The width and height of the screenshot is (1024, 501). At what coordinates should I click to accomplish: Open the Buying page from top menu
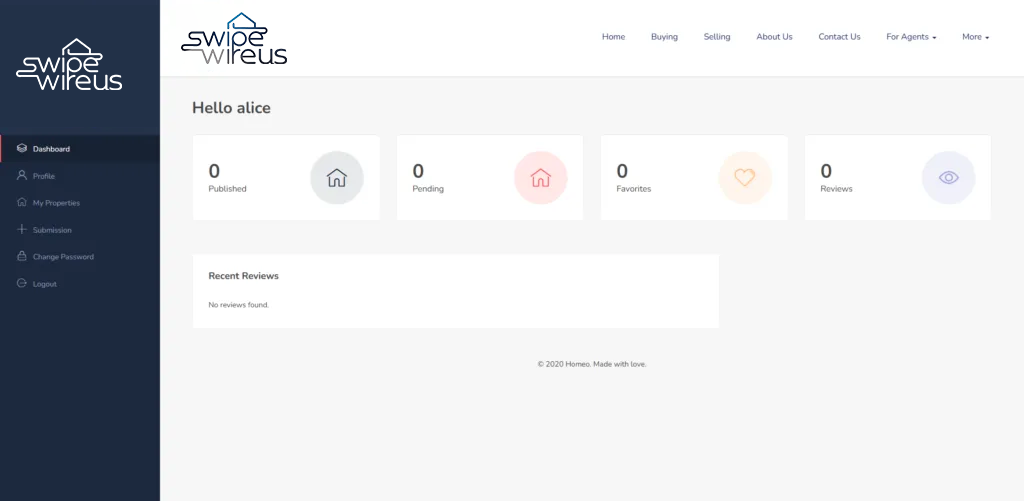[664, 37]
